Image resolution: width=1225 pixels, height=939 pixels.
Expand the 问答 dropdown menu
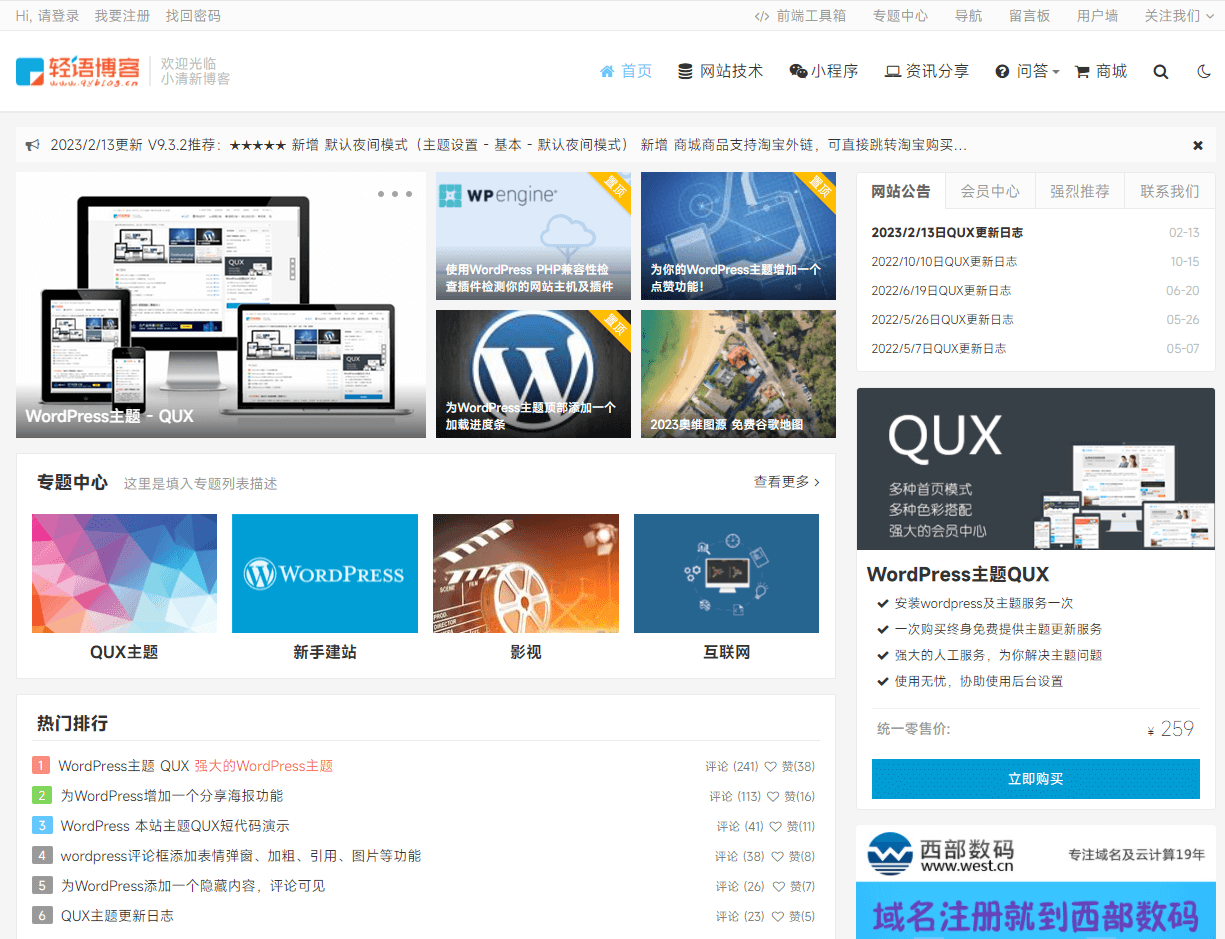(x=1030, y=71)
